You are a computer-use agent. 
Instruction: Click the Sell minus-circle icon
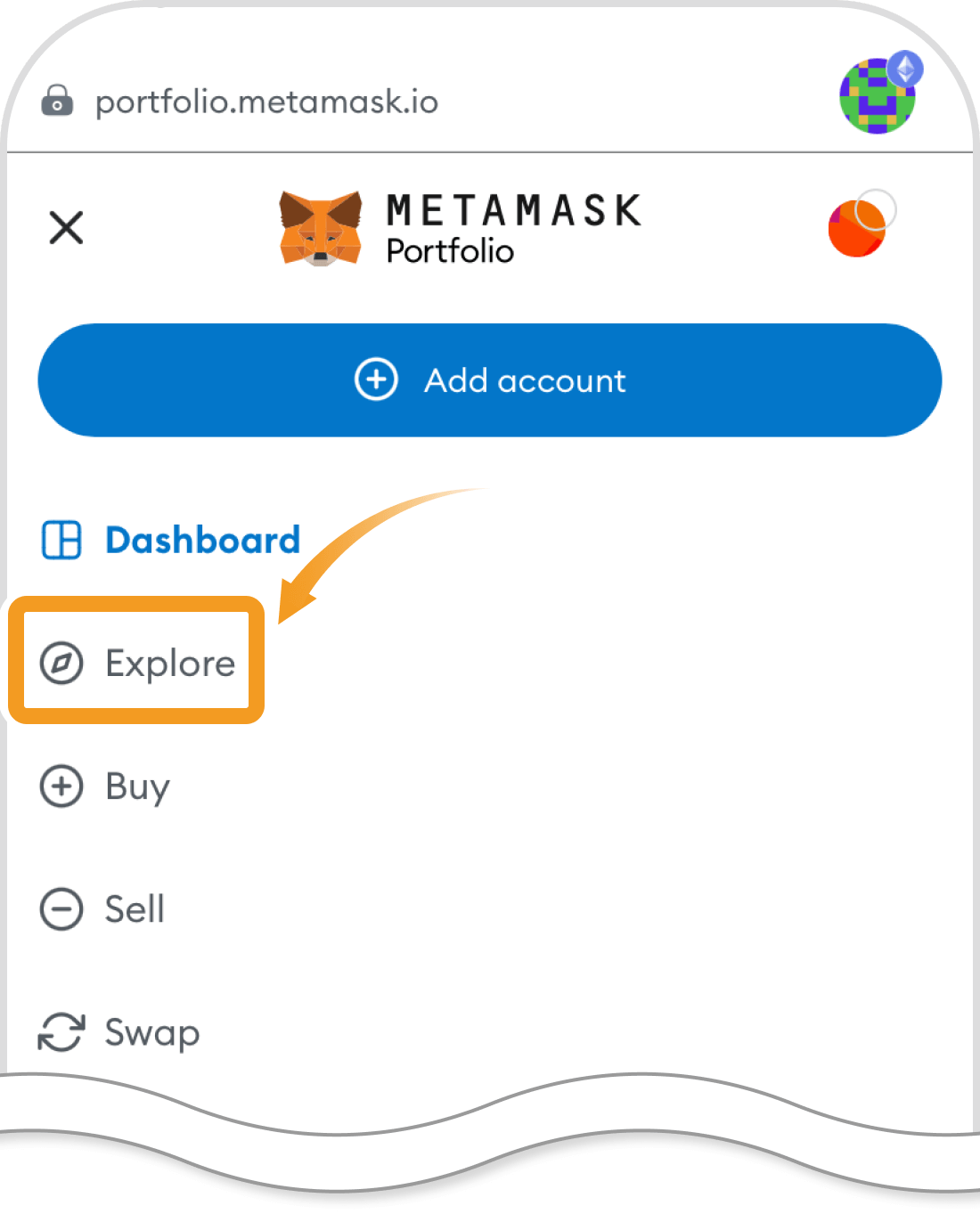click(x=61, y=908)
